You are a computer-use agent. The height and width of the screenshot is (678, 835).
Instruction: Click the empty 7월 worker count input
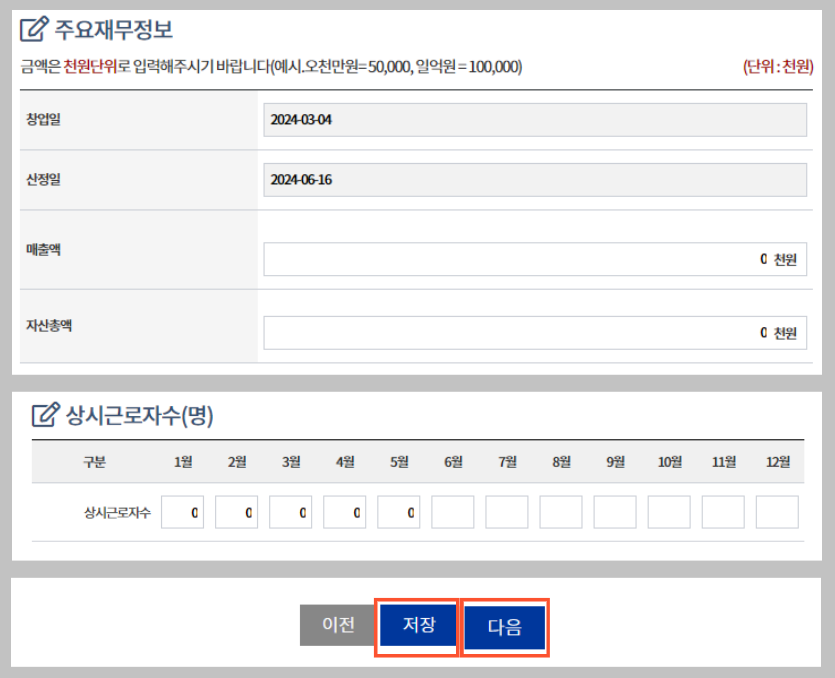[x=506, y=512]
